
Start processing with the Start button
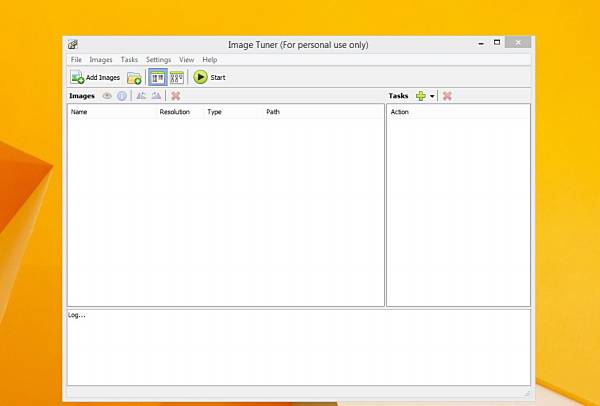209,77
